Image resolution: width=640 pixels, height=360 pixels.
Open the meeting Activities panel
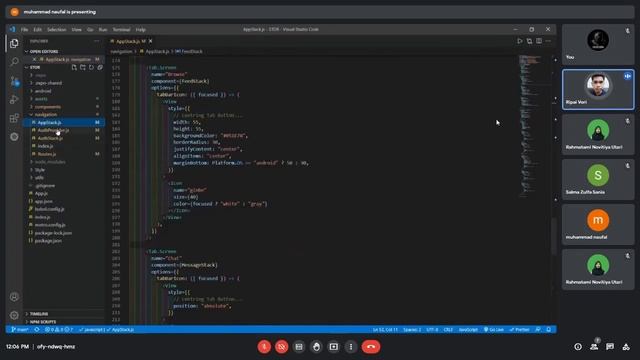(x=626, y=347)
